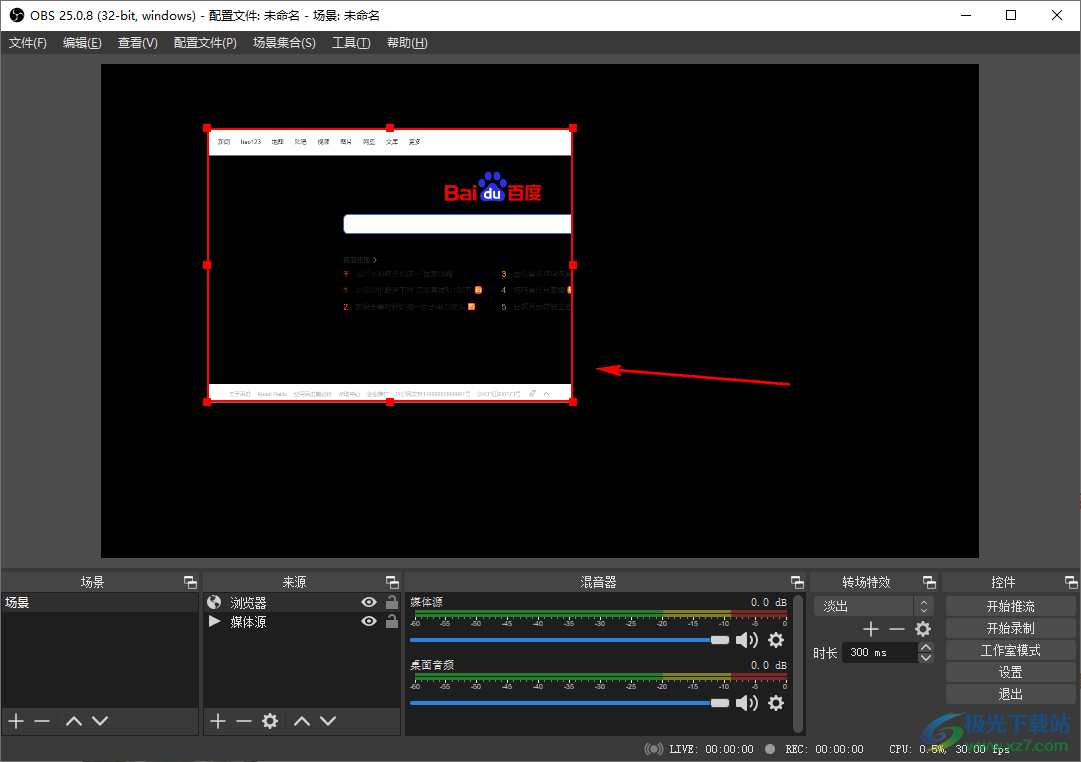Image resolution: width=1081 pixels, height=762 pixels.
Task: Click the 退出 button
Action: [1010, 694]
